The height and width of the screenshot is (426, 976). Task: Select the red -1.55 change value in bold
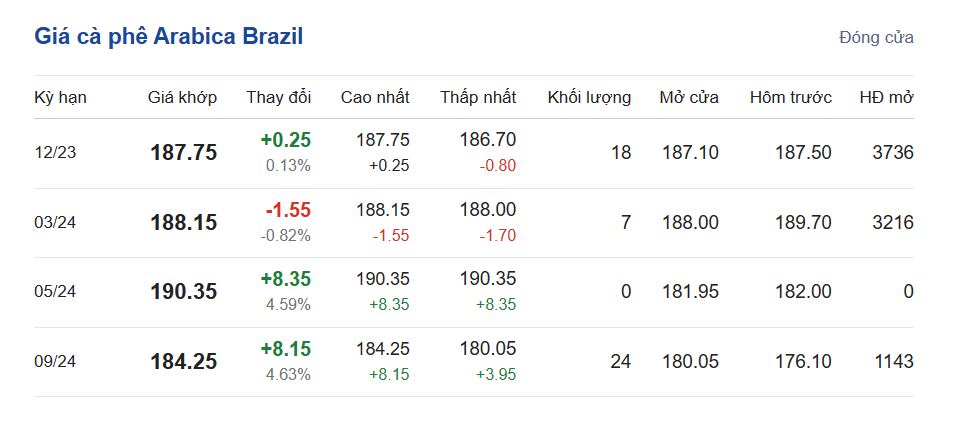point(288,210)
